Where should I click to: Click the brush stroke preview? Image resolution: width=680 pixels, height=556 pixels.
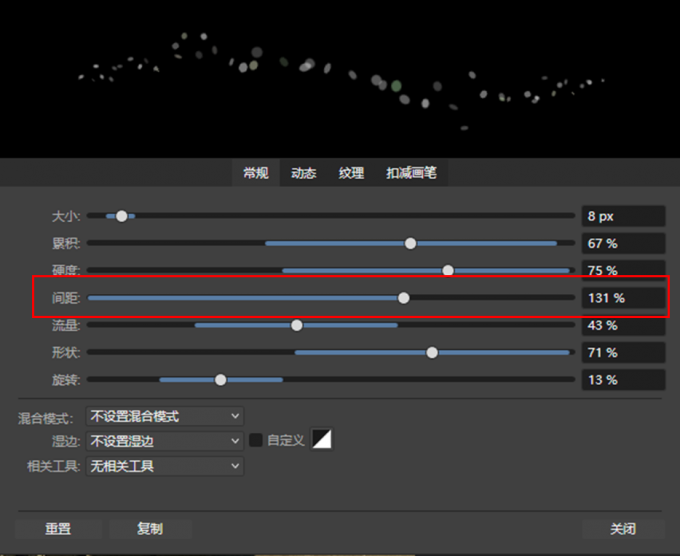[x=340, y=78]
